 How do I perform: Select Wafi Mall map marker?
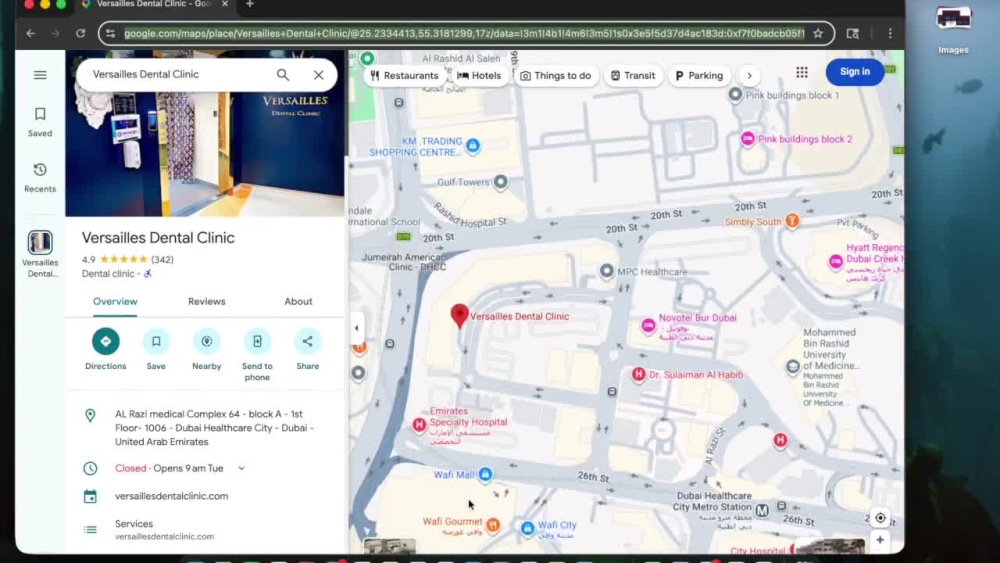[485, 474]
